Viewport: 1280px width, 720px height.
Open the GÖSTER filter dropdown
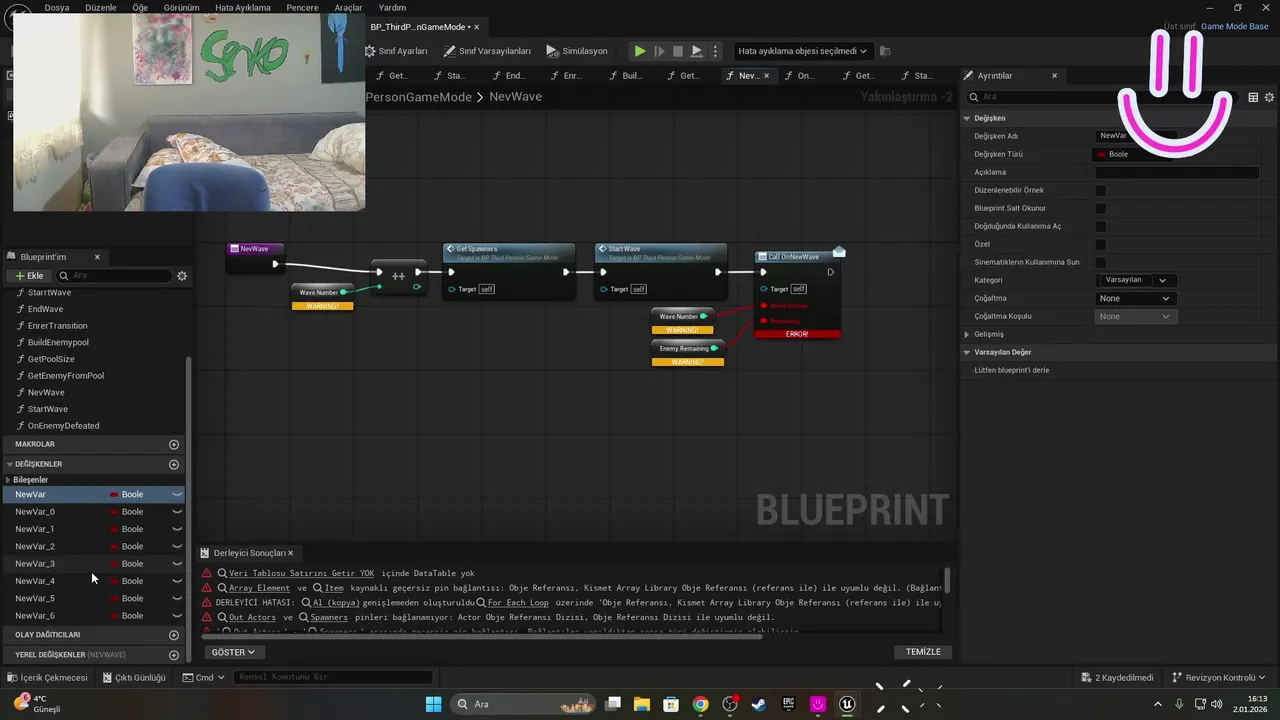click(233, 652)
